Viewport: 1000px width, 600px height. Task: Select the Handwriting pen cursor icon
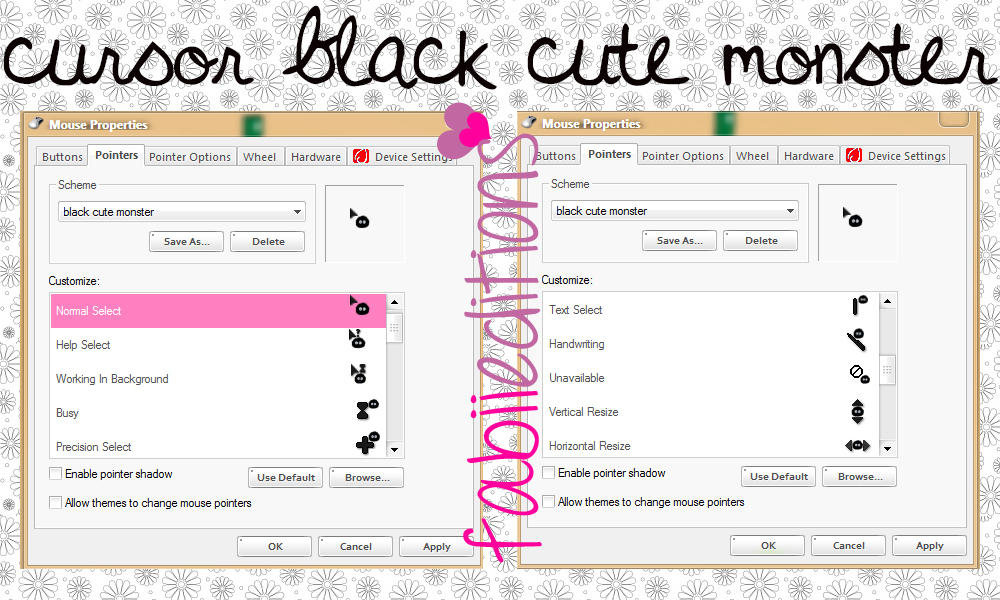[855, 342]
